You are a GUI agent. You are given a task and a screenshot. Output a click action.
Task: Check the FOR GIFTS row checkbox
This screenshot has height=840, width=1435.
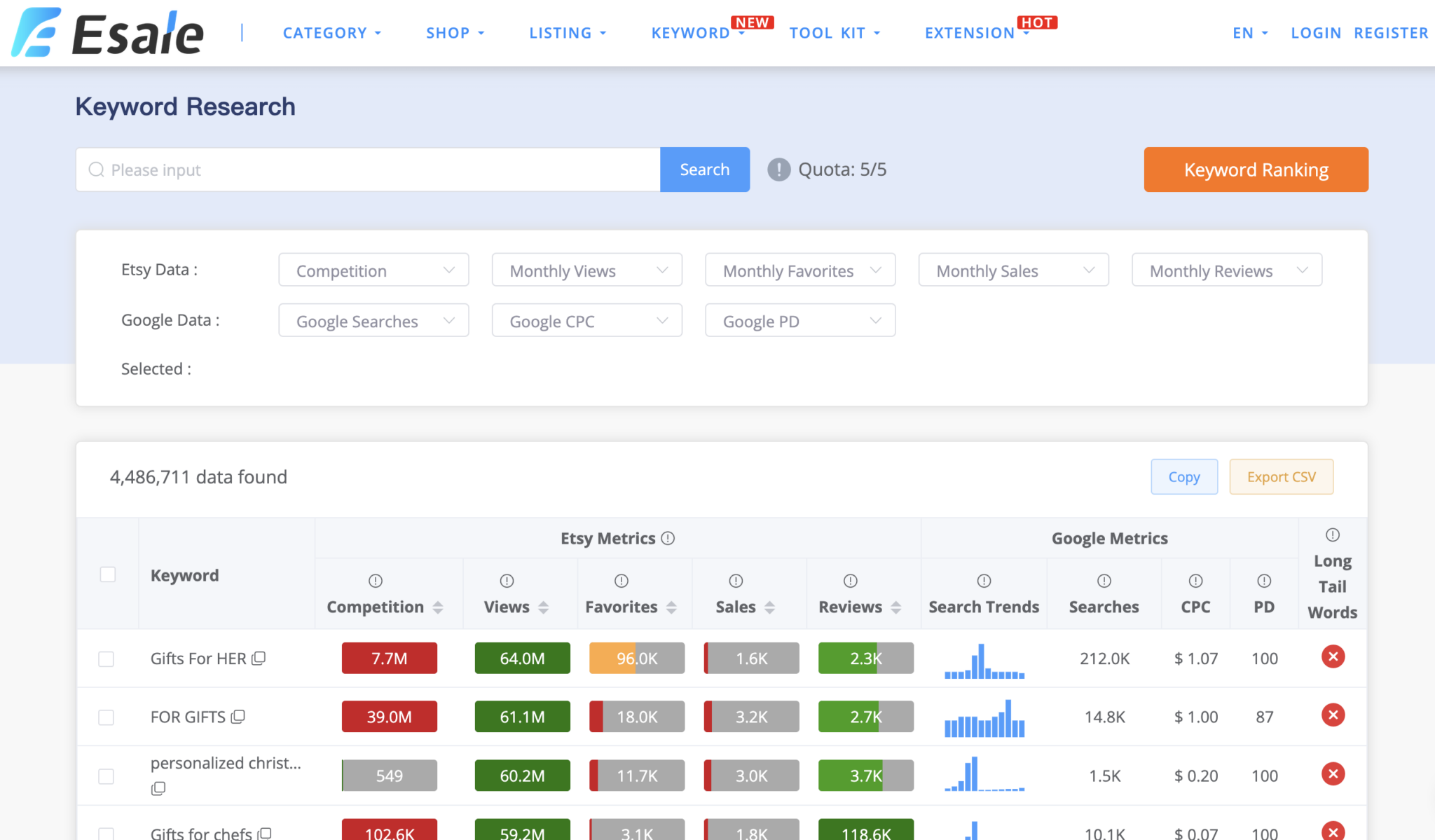[107, 717]
